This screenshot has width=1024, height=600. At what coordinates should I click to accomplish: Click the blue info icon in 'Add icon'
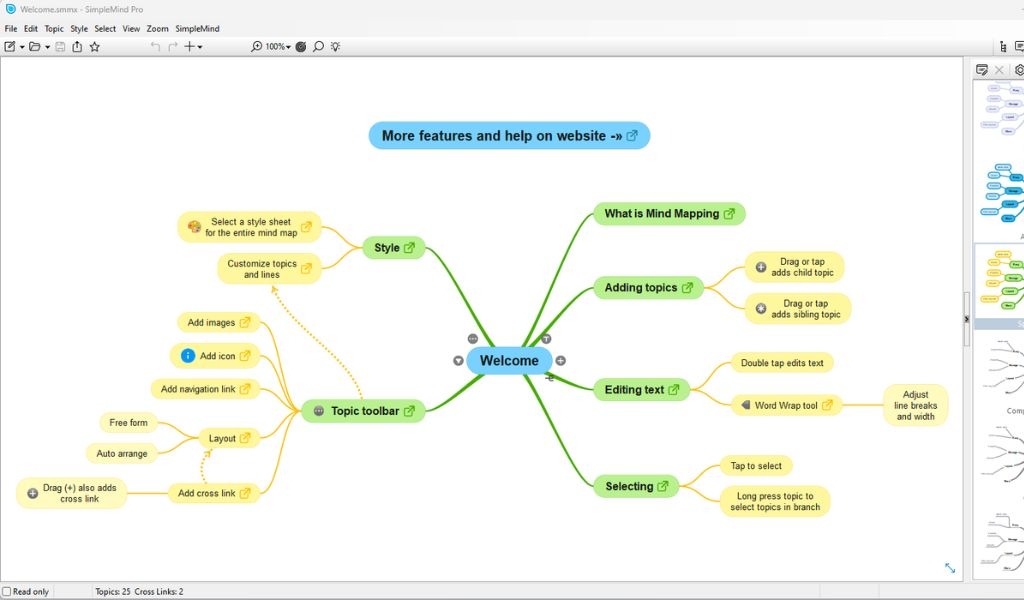[187, 355]
